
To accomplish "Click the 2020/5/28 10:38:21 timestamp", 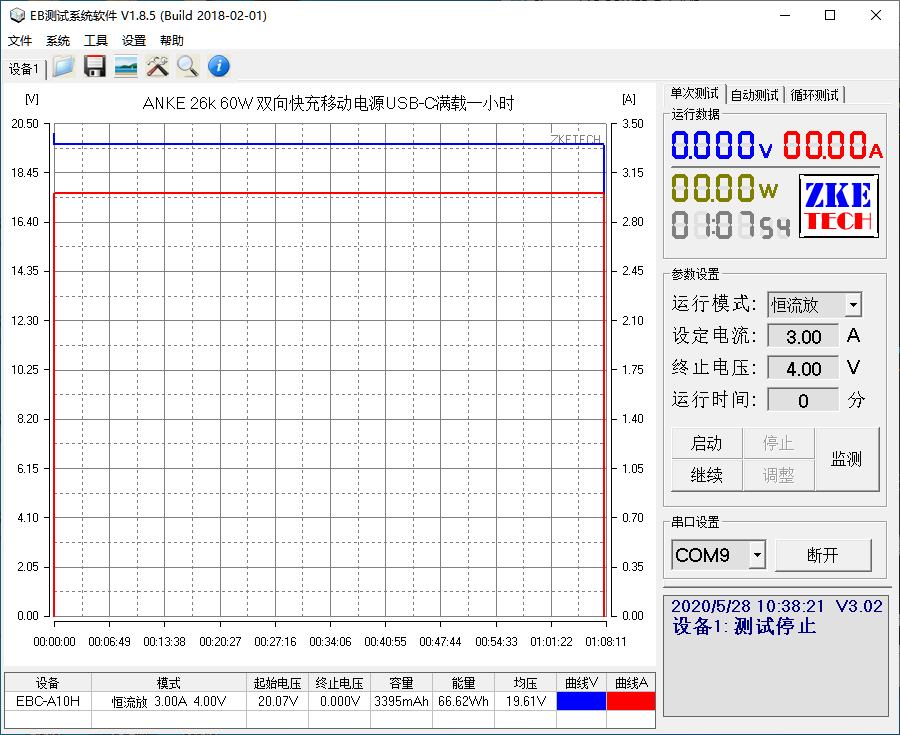I will 747,606.
